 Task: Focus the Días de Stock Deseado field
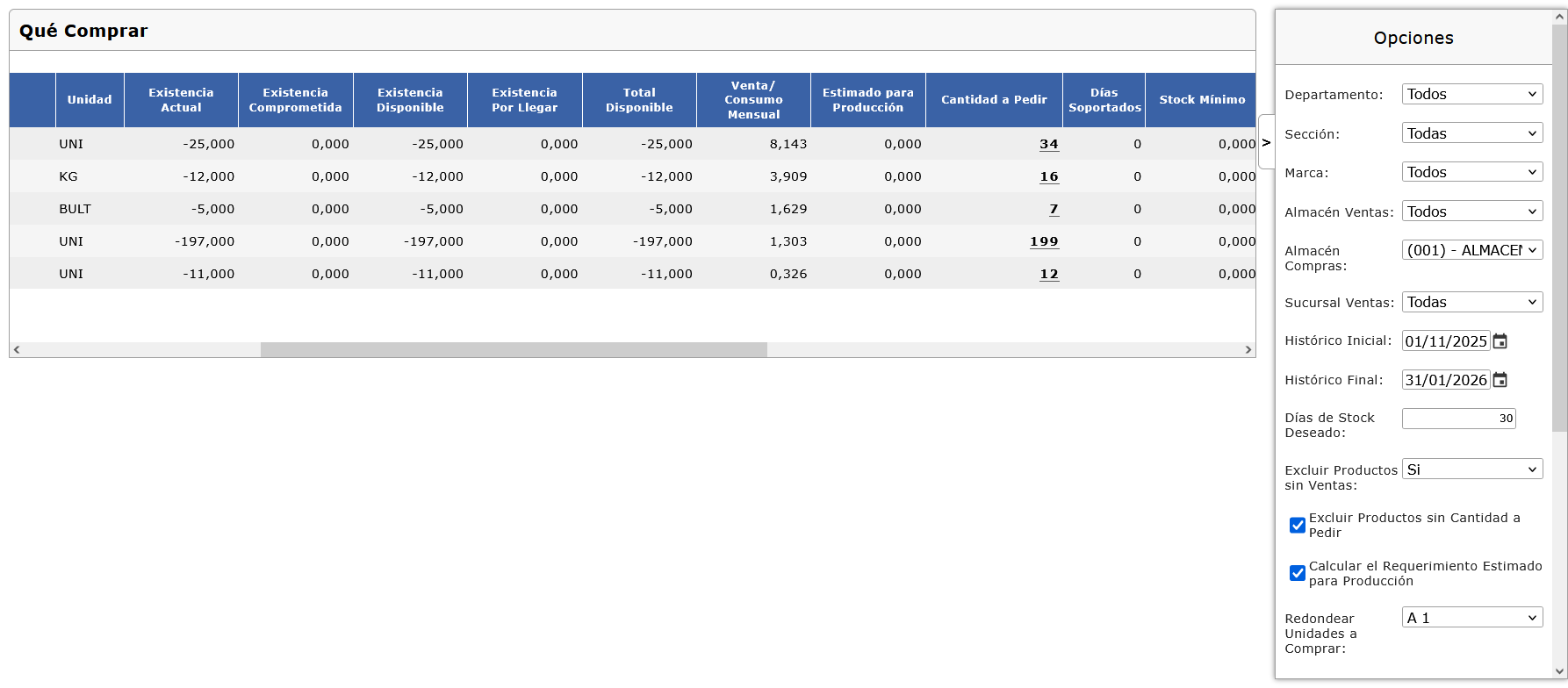1458,419
